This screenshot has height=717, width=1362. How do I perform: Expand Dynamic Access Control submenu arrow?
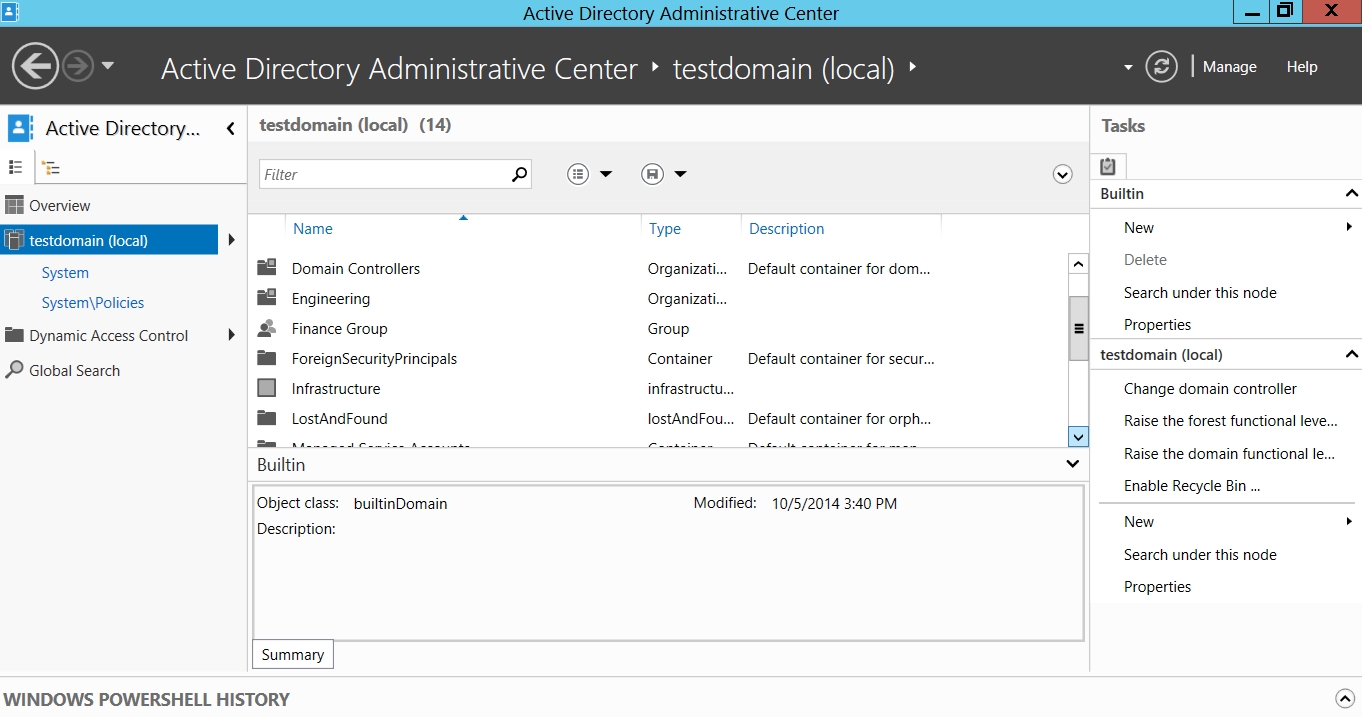click(x=232, y=335)
